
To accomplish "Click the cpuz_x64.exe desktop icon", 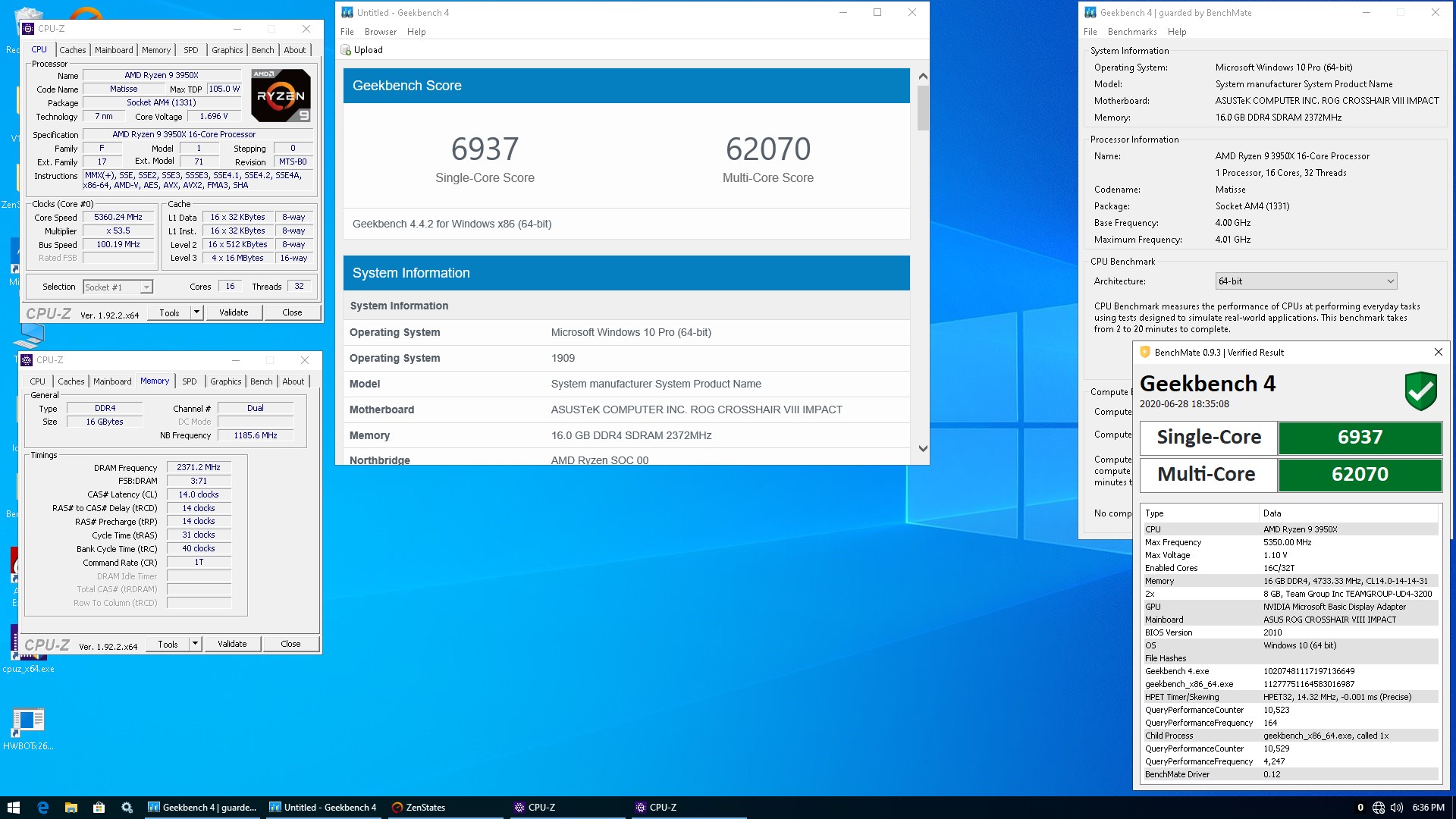I will click(x=28, y=648).
